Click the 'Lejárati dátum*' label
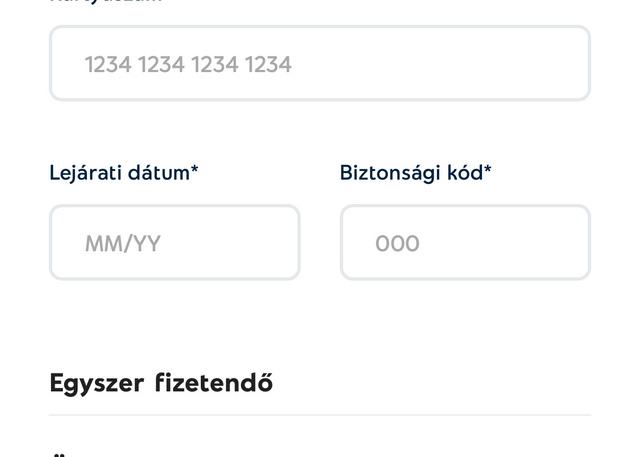 click(x=124, y=173)
